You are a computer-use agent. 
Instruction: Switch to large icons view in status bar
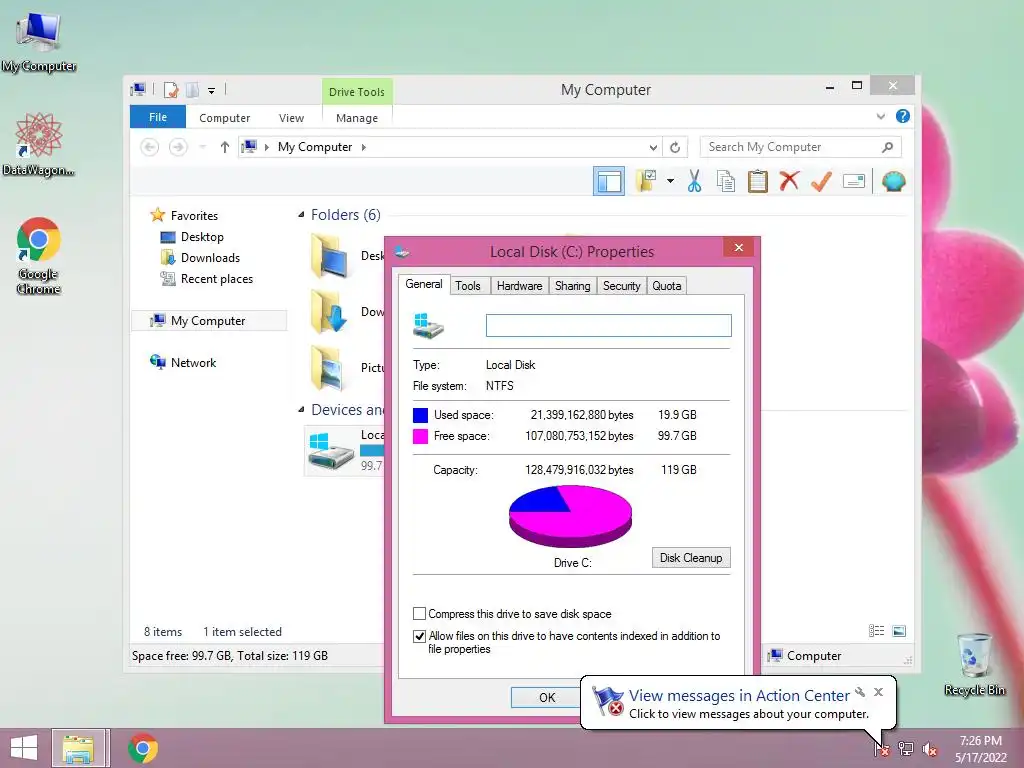[899, 631]
